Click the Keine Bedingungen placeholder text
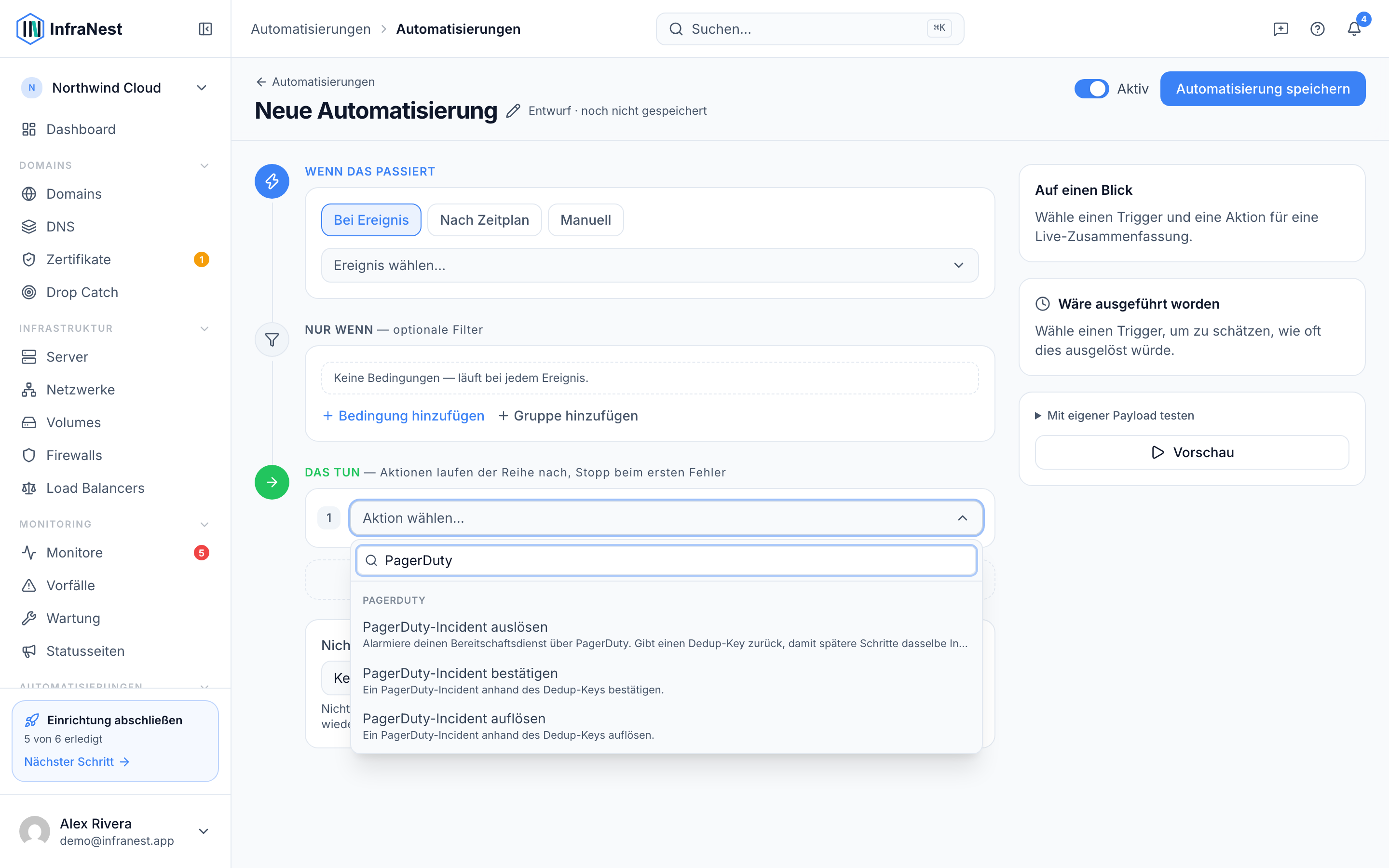Screen dimensions: 1389x868 pyautogui.click(x=461, y=378)
